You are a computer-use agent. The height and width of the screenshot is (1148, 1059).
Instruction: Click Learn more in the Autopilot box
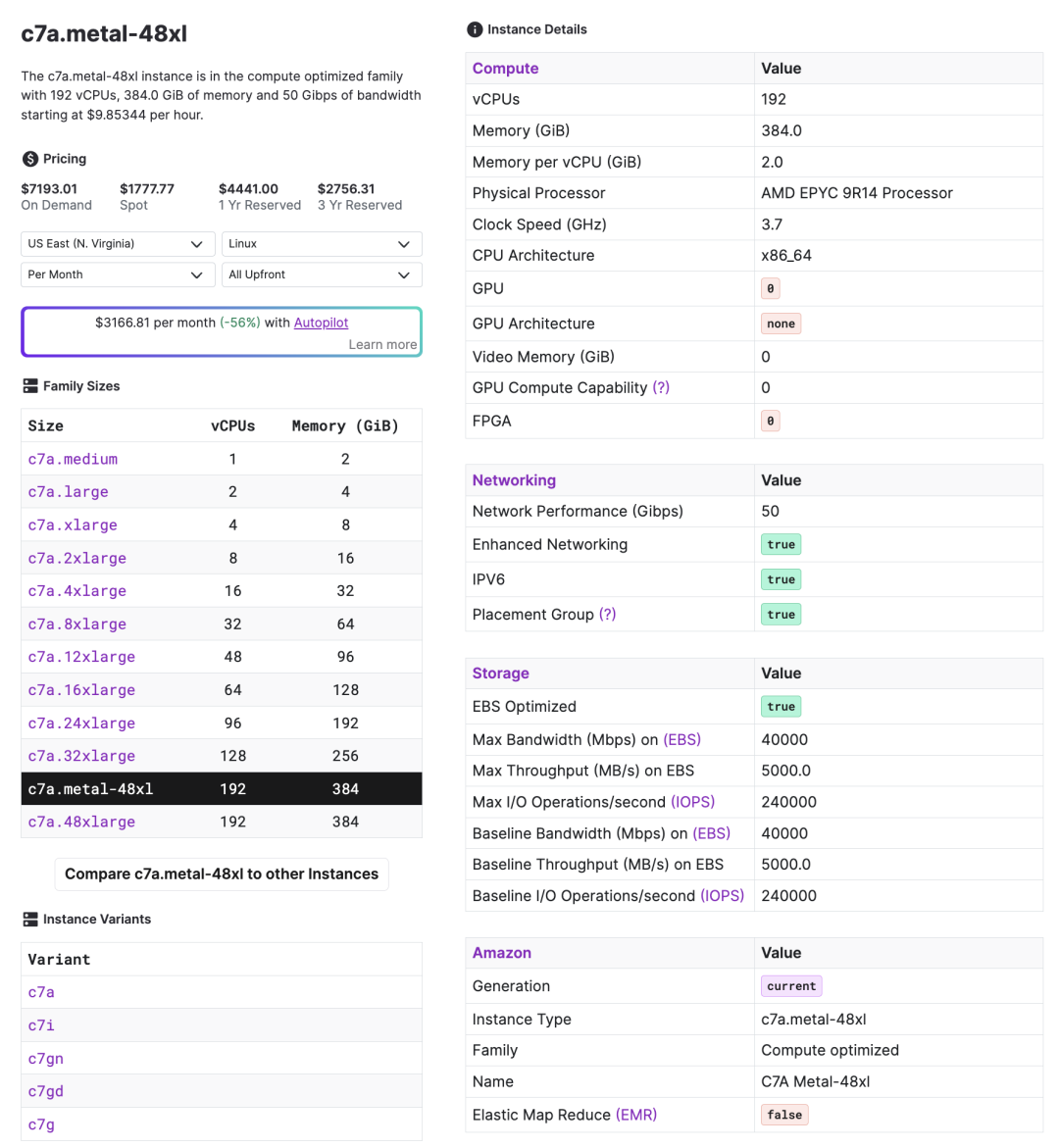point(382,344)
